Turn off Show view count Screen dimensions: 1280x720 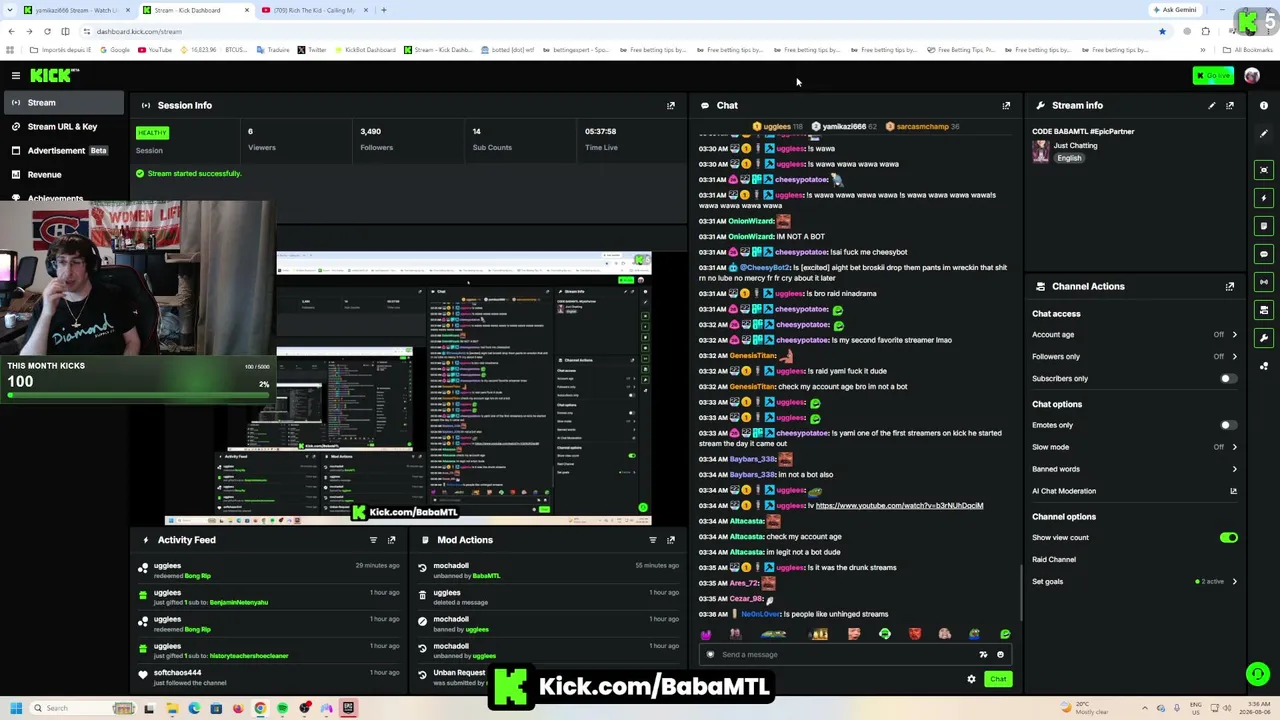(1228, 538)
